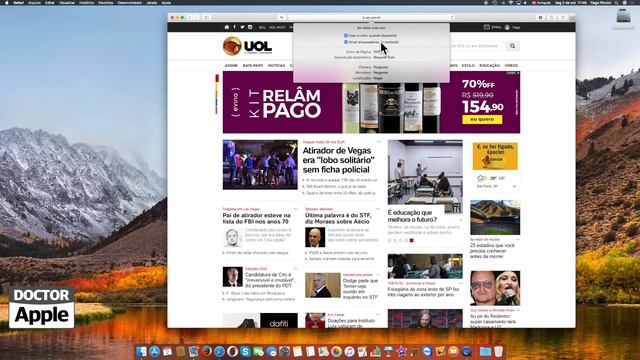Open the downloads folder in the Dock
640x360 pixels.
485,351
